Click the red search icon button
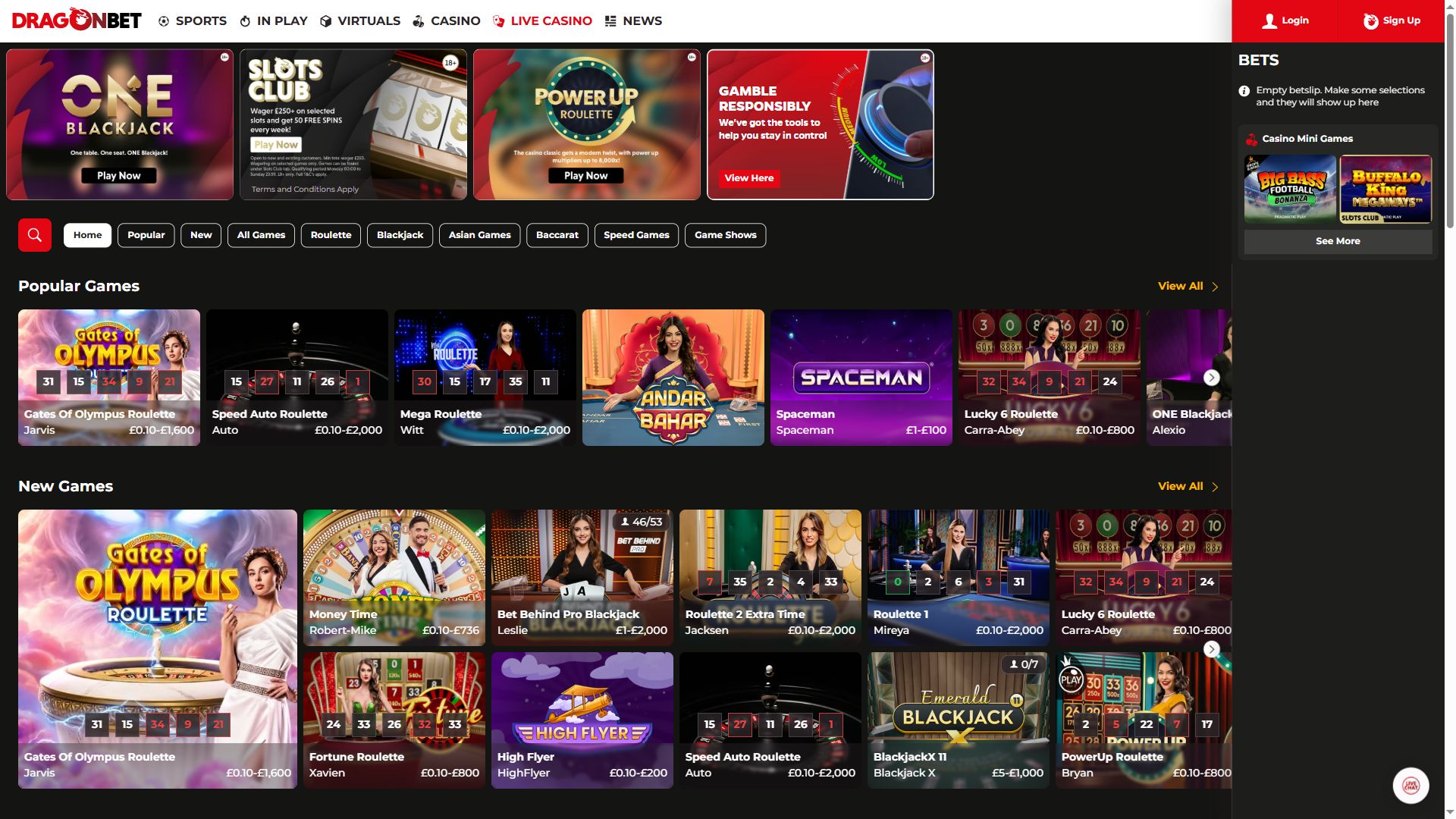The height and width of the screenshot is (819, 1456). point(35,235)
